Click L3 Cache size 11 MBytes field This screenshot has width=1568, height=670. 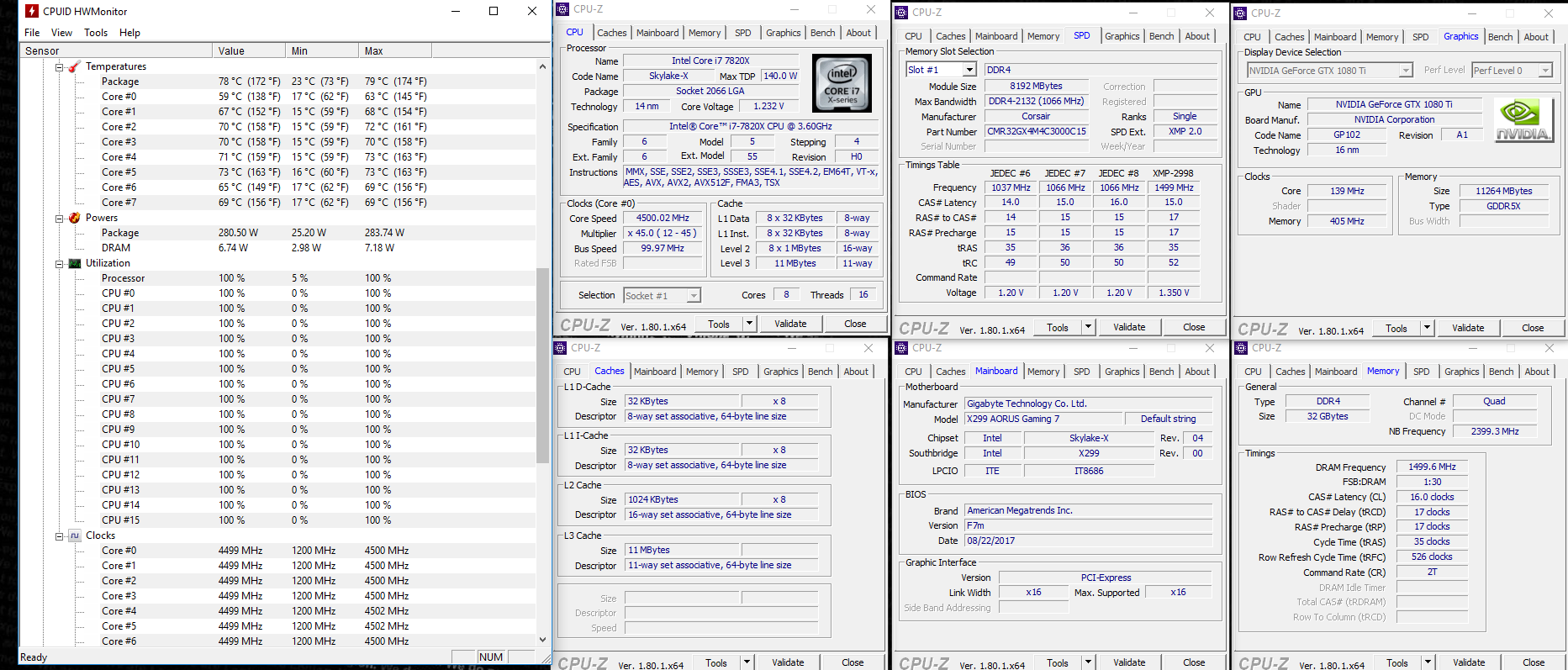point(682,550)
